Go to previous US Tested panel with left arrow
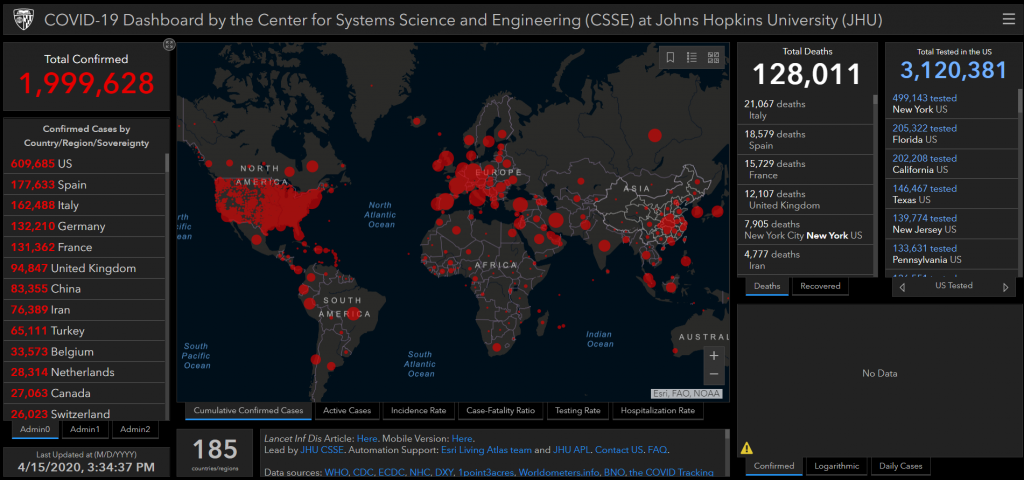1024x480 pixels. 902,287
